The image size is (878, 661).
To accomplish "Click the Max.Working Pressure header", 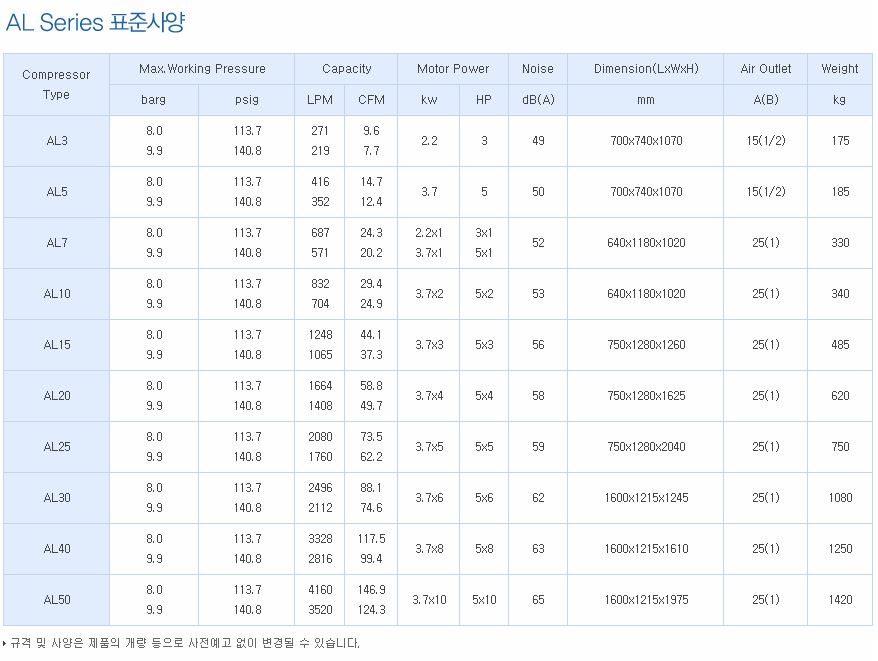I will [x=202, y=69].
